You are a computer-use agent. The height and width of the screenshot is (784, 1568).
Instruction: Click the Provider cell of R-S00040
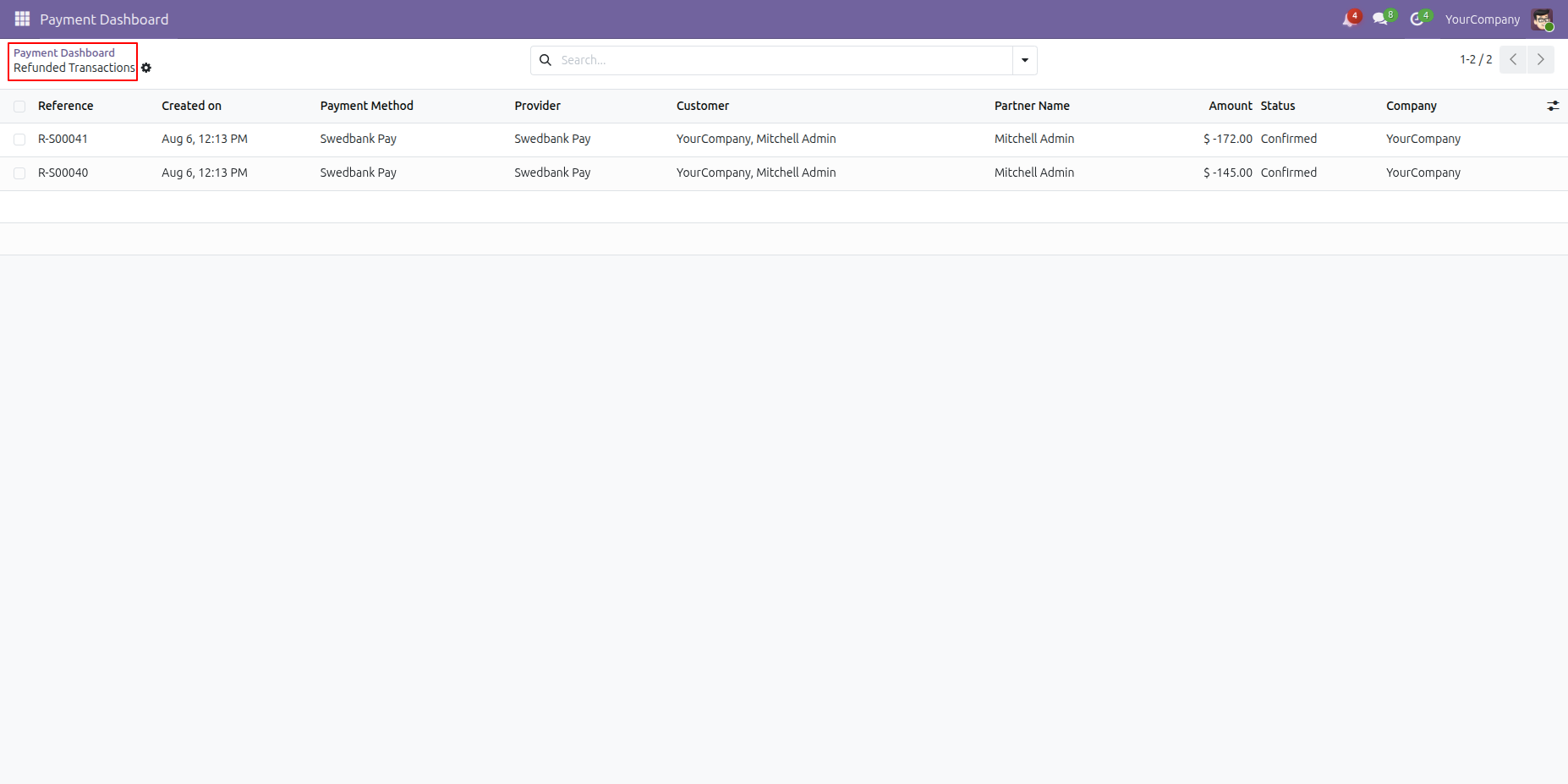[x=553, y=173]
